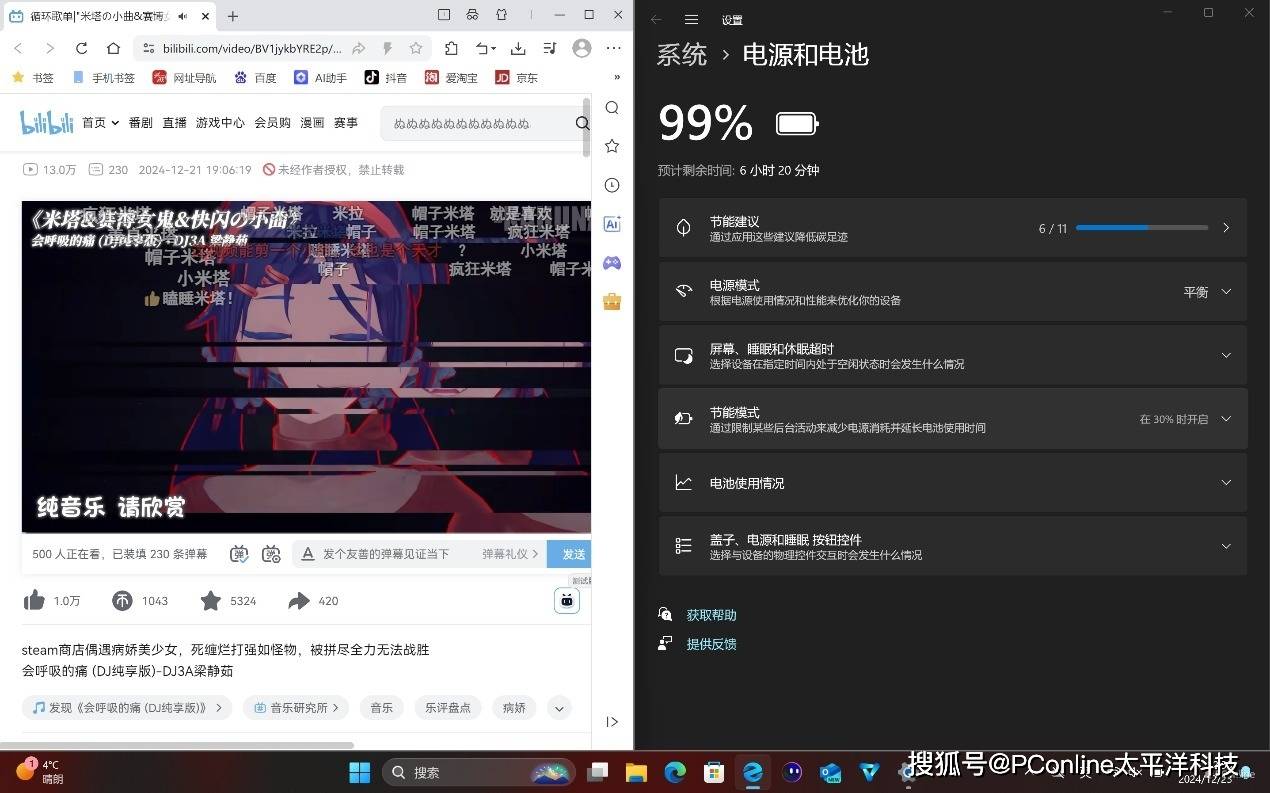The image size is (1270, 793).
Task: Open 赛事 in bilibili navigation
Action: coord(346,122)
